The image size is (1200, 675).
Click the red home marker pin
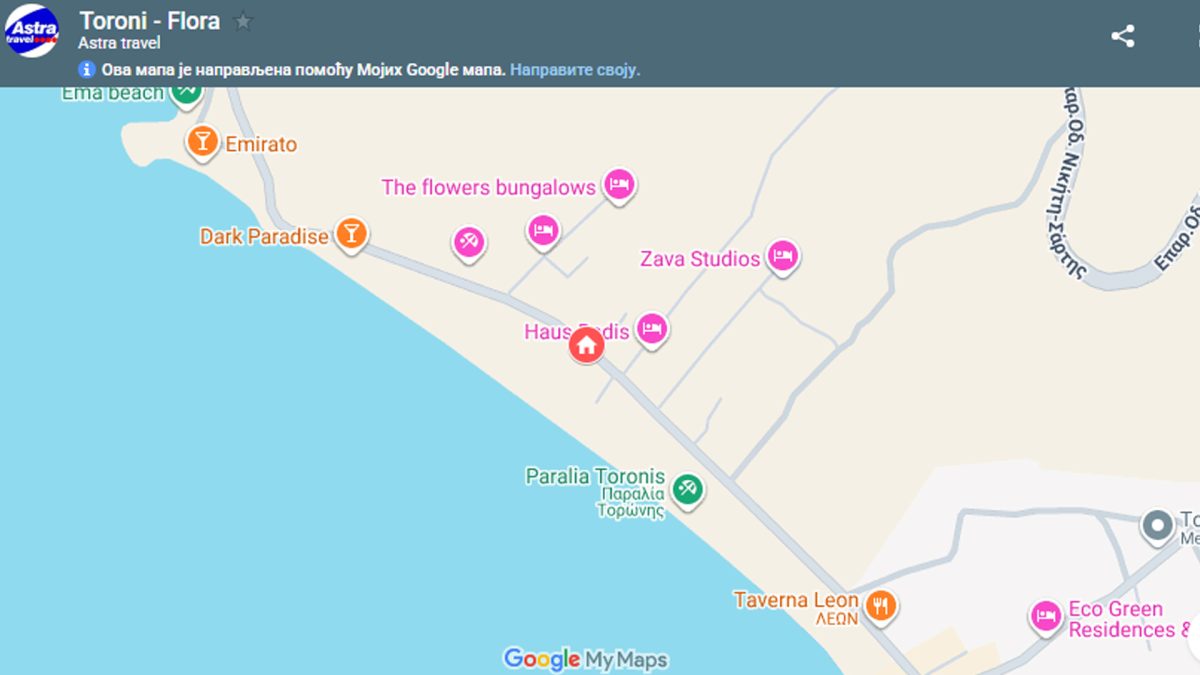click(586, 345)
